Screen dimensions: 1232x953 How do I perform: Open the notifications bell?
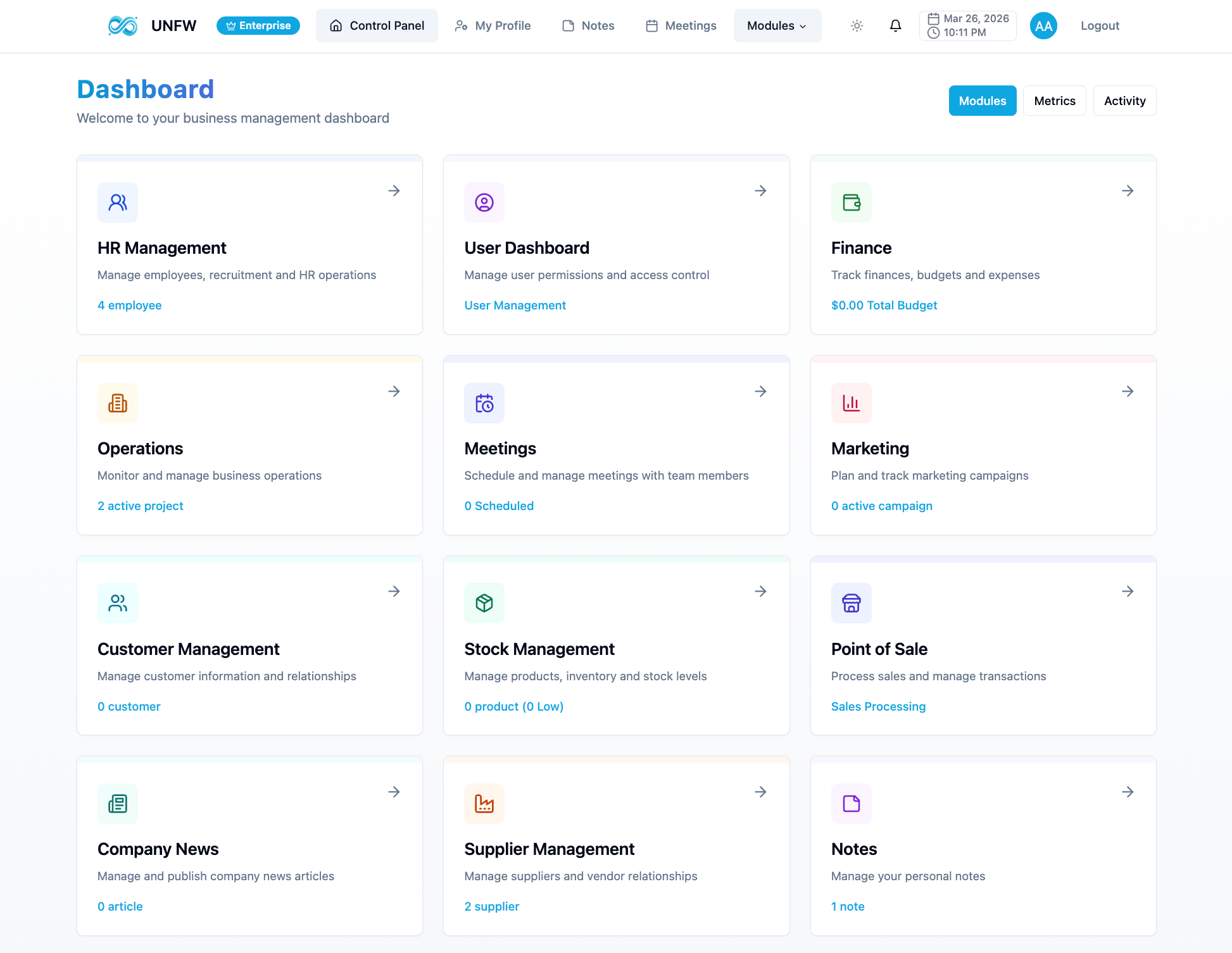pos(895,26)
